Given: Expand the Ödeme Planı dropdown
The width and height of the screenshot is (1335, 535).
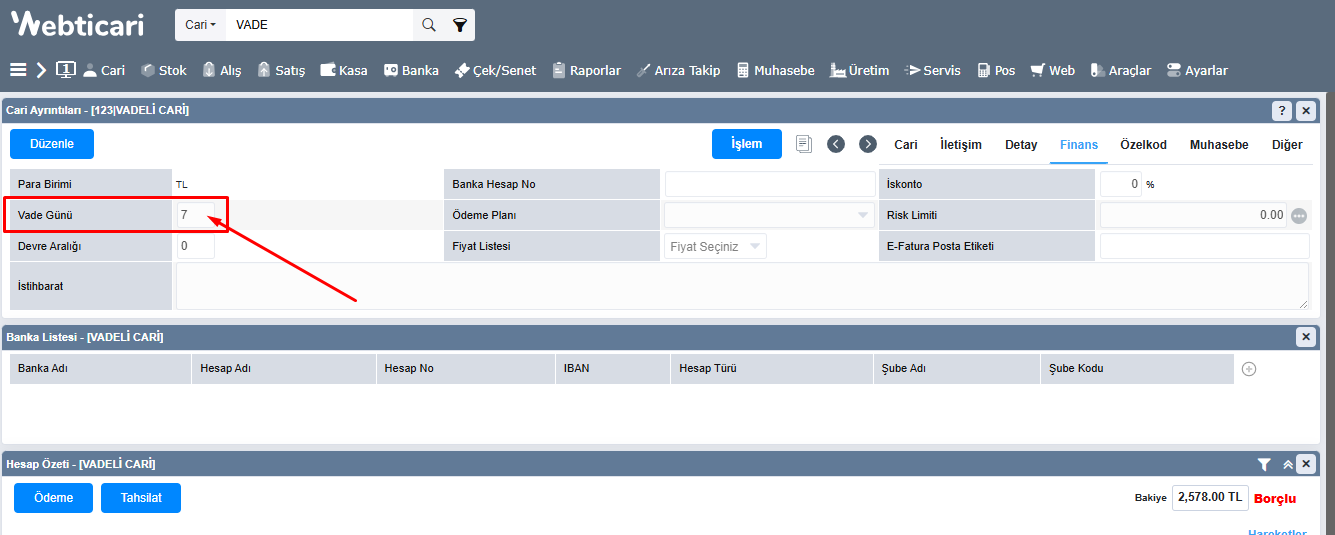Looking at the screenshot, I should pyautogui.click(x=768, y=215).
